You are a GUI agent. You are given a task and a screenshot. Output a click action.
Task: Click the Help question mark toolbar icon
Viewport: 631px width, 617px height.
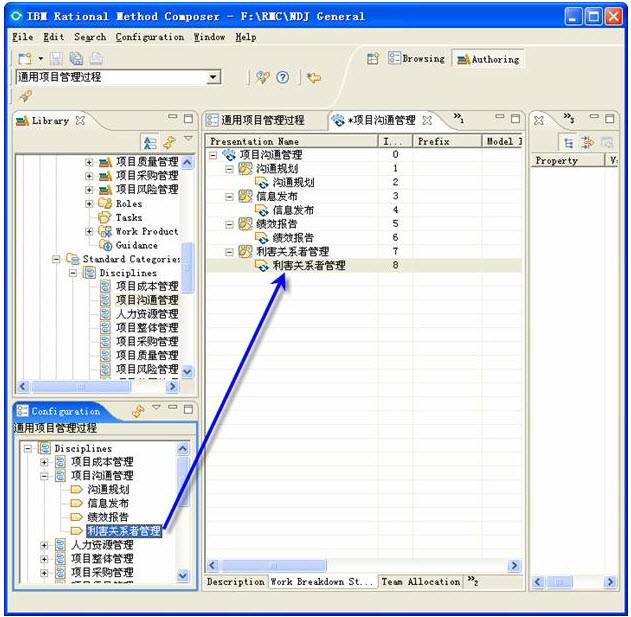click(283, 77)
